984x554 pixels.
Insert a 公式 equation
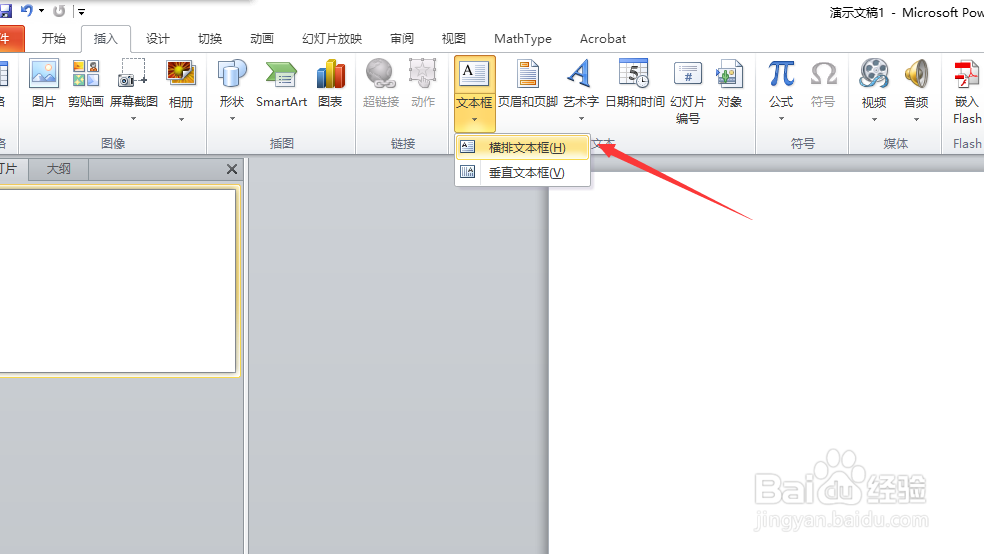coord(781,83)
